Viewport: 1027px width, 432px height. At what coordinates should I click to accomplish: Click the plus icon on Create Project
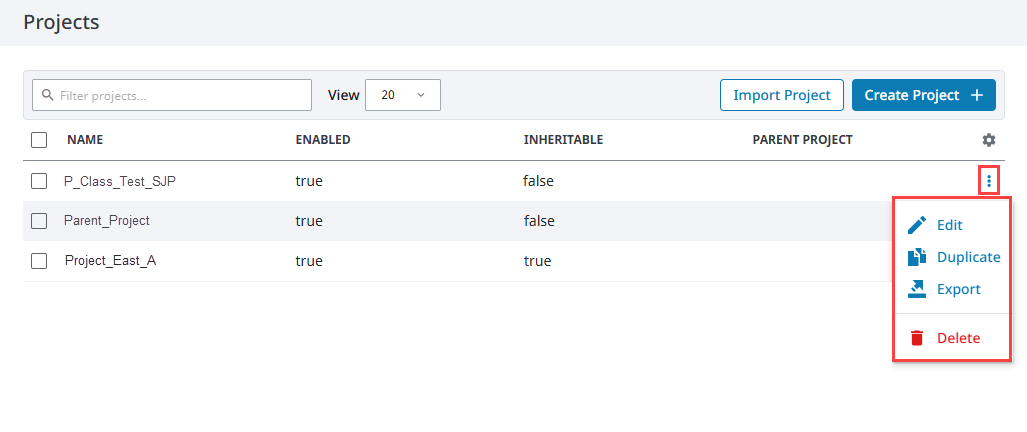click(x=977, y=96)
